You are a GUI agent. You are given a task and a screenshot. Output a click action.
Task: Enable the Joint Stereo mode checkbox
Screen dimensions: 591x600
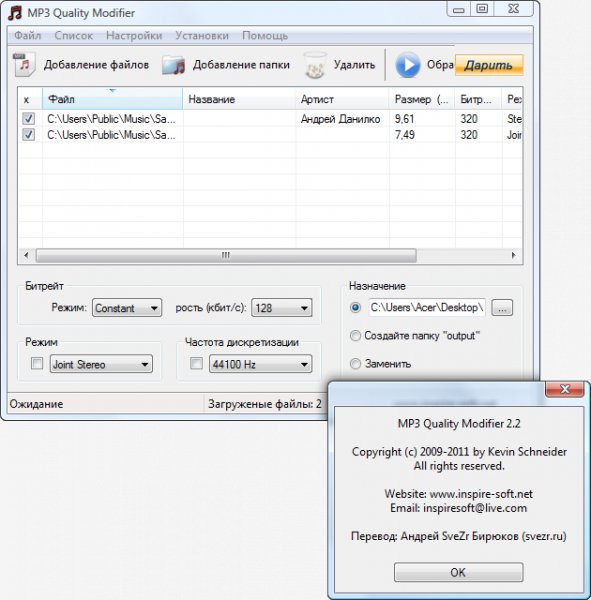click(x=37, y=363)
